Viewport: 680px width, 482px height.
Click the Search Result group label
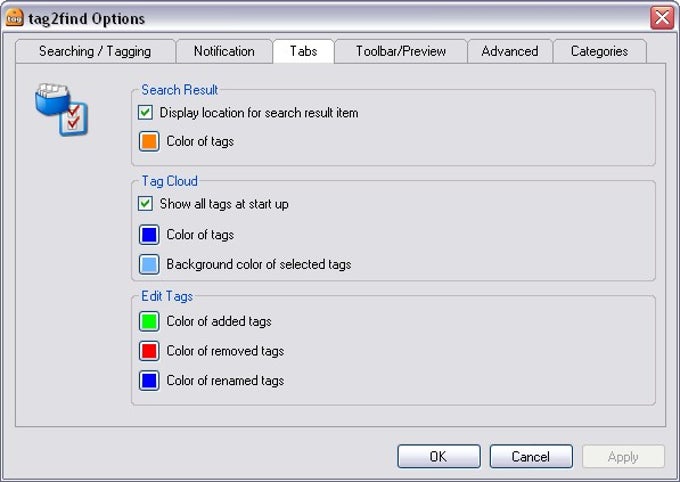[x=180, y=90]
